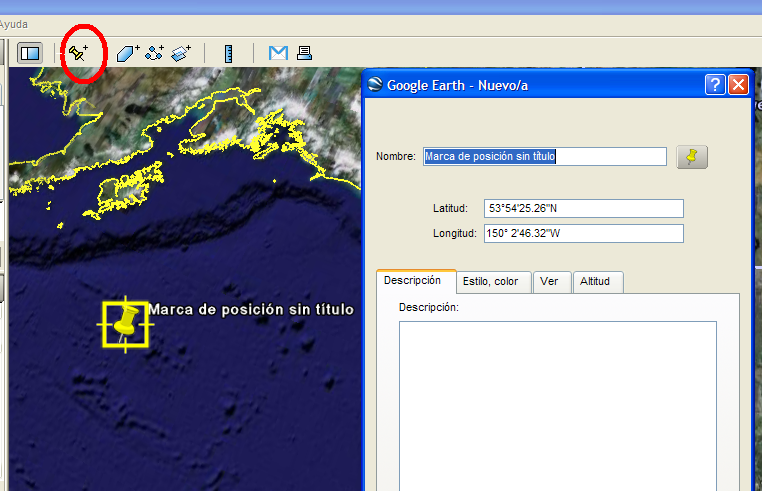
Task: Click the Add Placemark pushpin tool
Action: pyautogui.click(x=78, y=53)
